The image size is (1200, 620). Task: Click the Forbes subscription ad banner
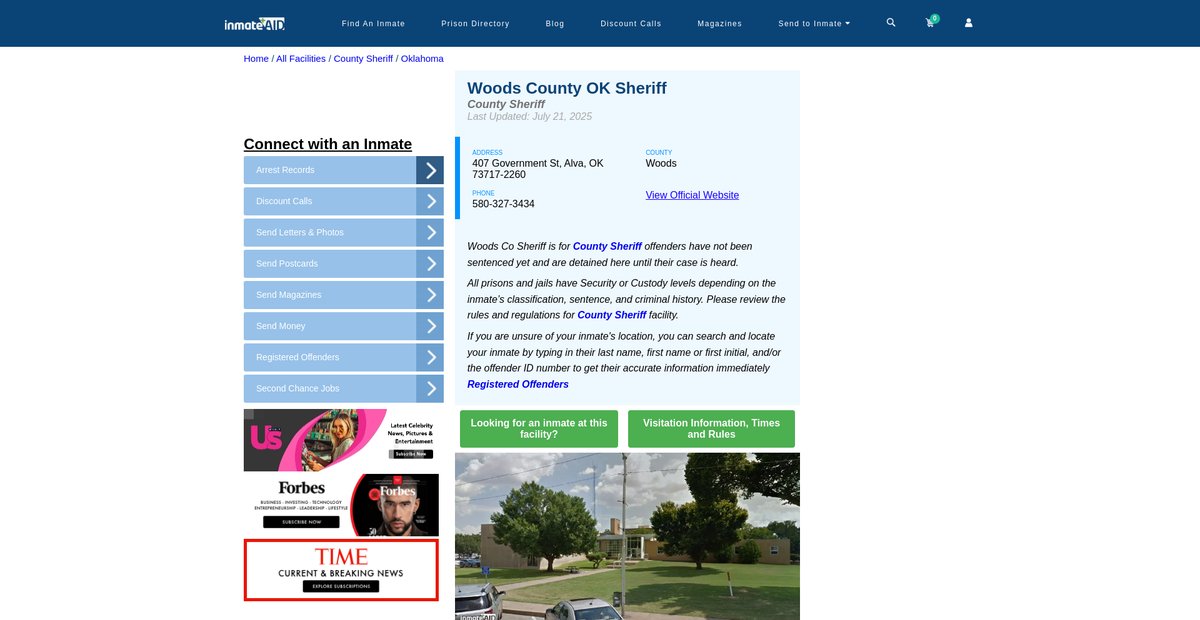(x=341, y=505)
